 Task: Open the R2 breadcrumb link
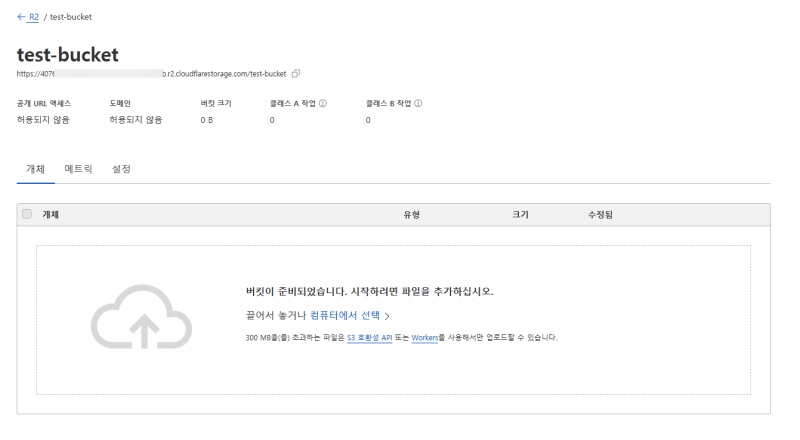coord(34,17)
